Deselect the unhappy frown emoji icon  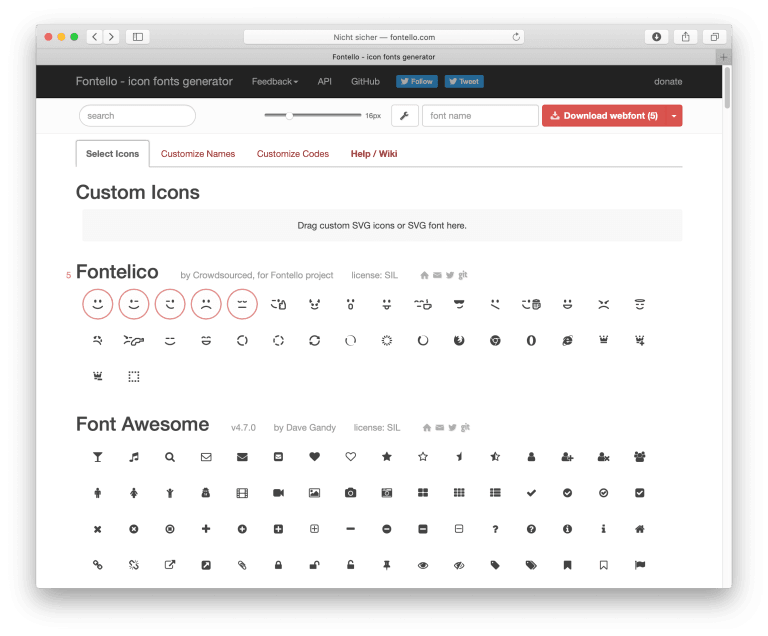[x=206, y=304]
